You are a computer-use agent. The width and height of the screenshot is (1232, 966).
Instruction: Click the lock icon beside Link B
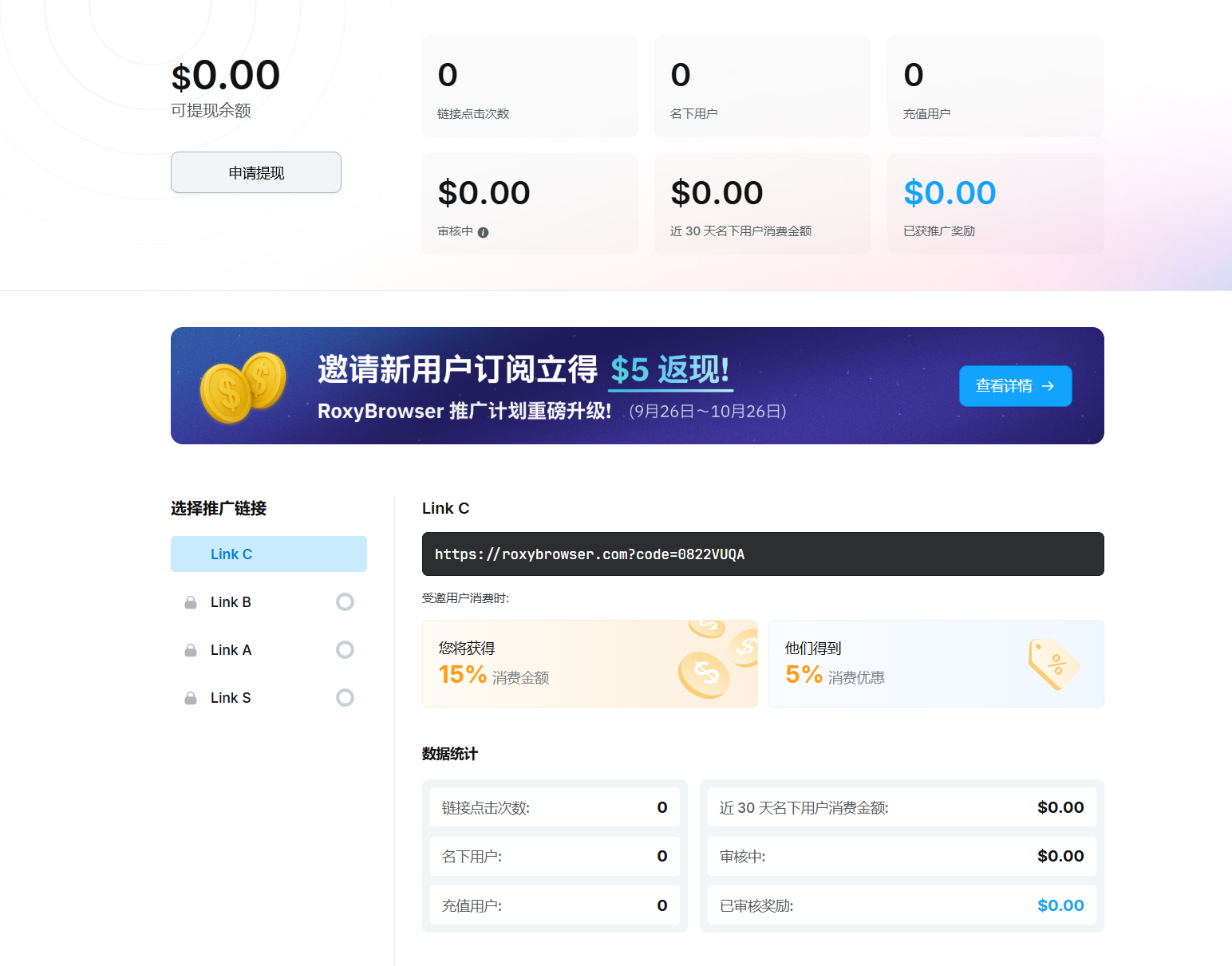[191, 602]
